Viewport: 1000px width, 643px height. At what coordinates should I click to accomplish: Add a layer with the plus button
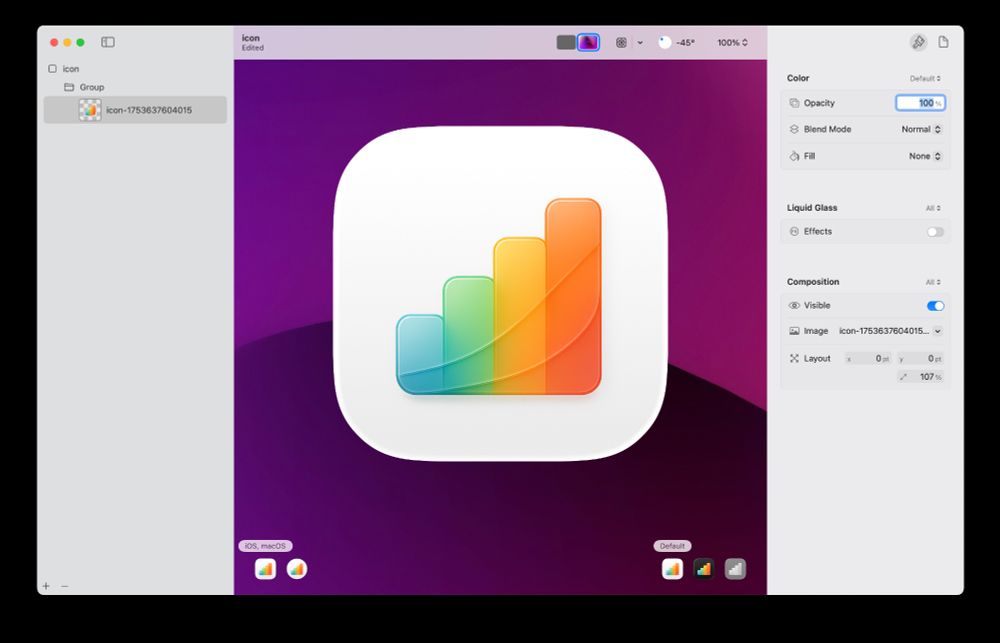46,586
